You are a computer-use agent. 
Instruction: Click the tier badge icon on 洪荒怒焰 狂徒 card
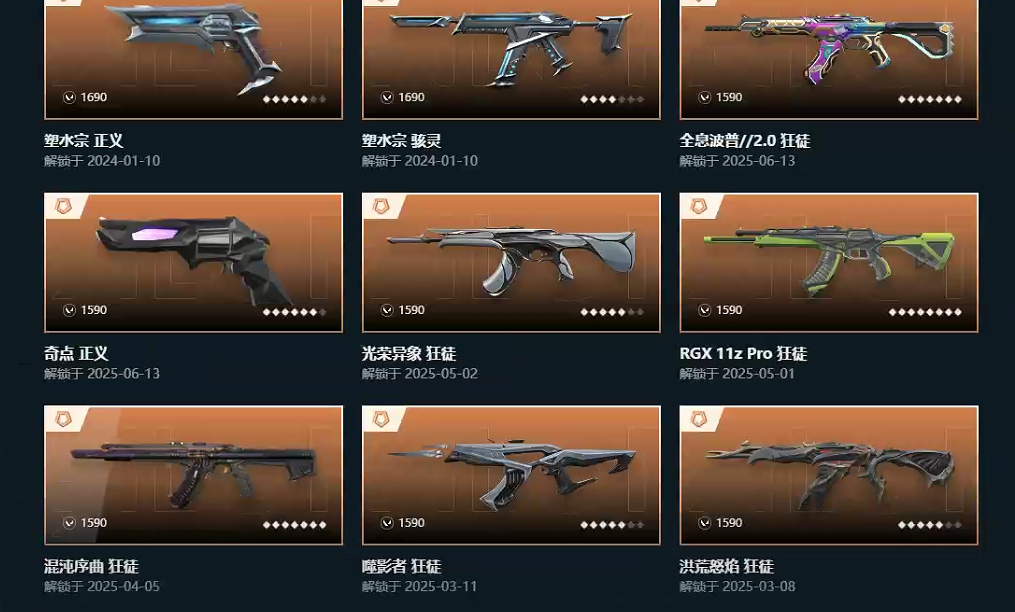699,419
